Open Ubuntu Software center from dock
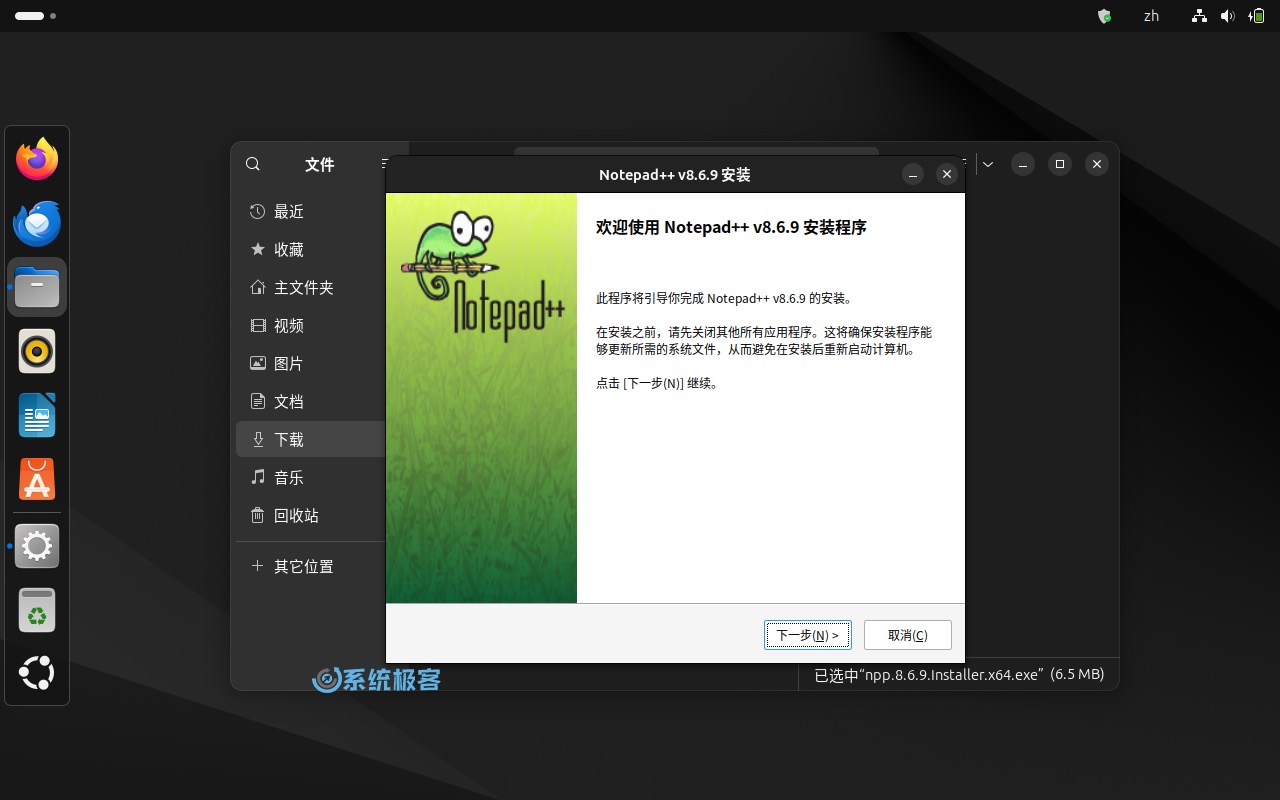 [x=37, y=479]
